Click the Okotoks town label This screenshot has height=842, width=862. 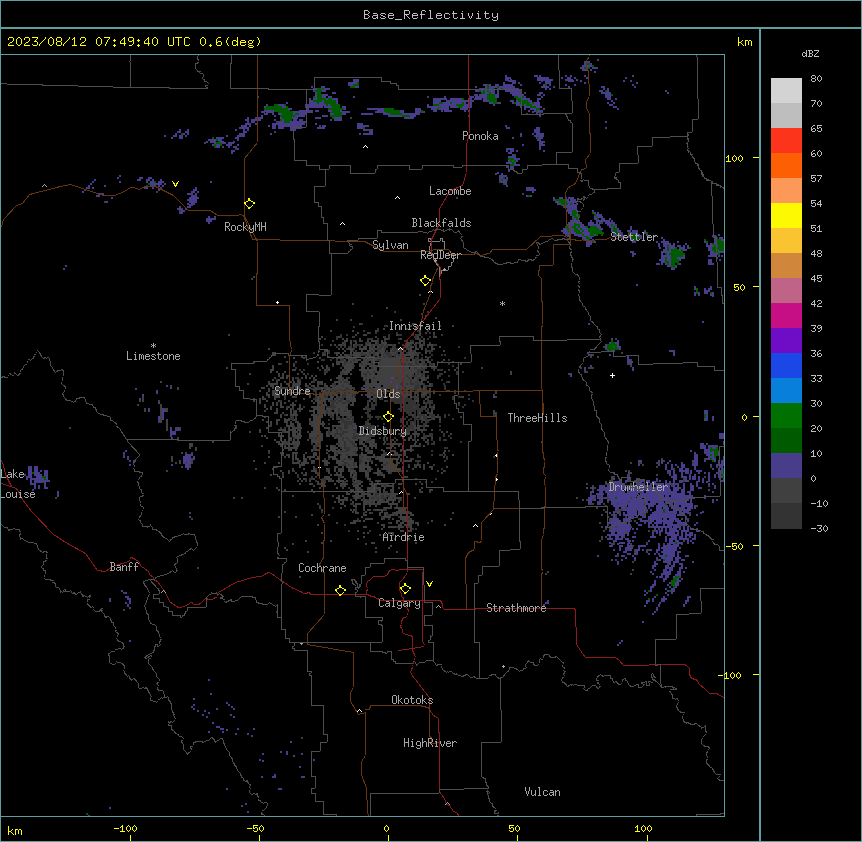point(412,700)
